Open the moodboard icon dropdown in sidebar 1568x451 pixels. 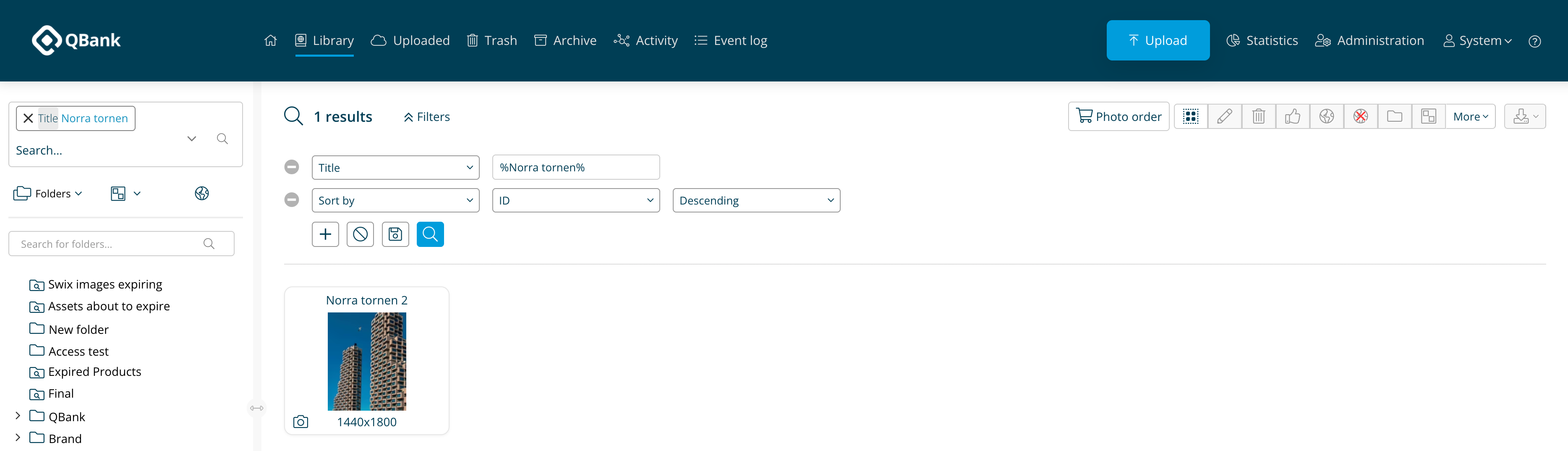click(x=125, y=194)
